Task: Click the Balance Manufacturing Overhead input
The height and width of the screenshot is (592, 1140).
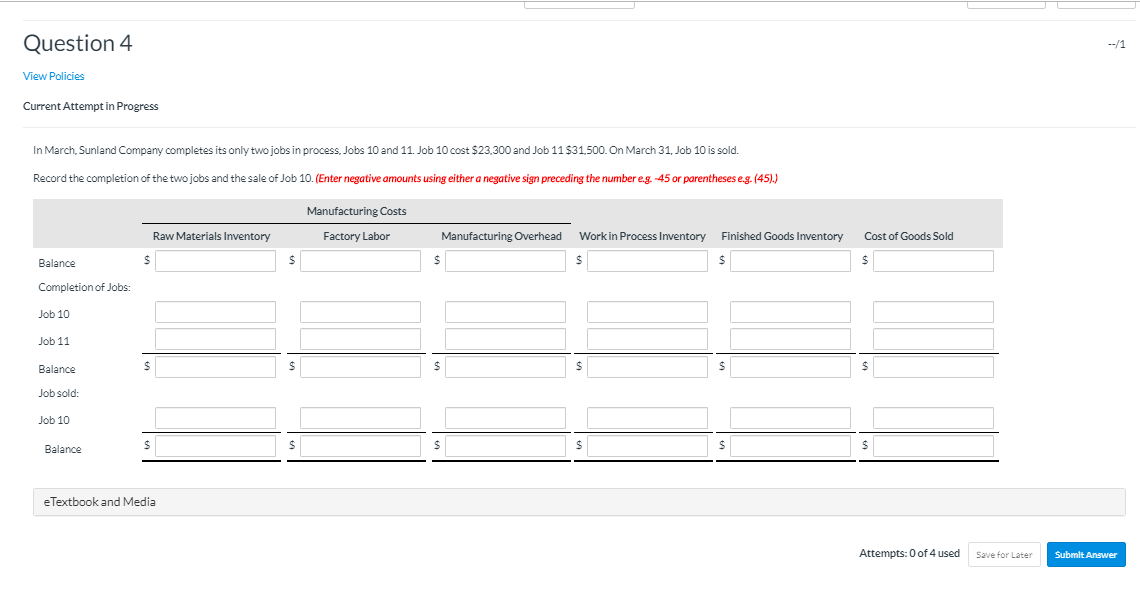Action: pyautogui.click(x=505, y=260)
